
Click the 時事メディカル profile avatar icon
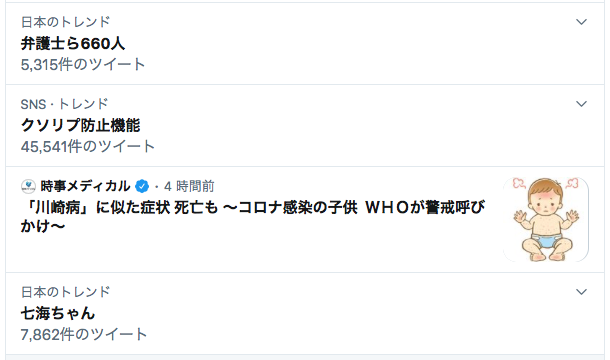[x=28, y=186]
